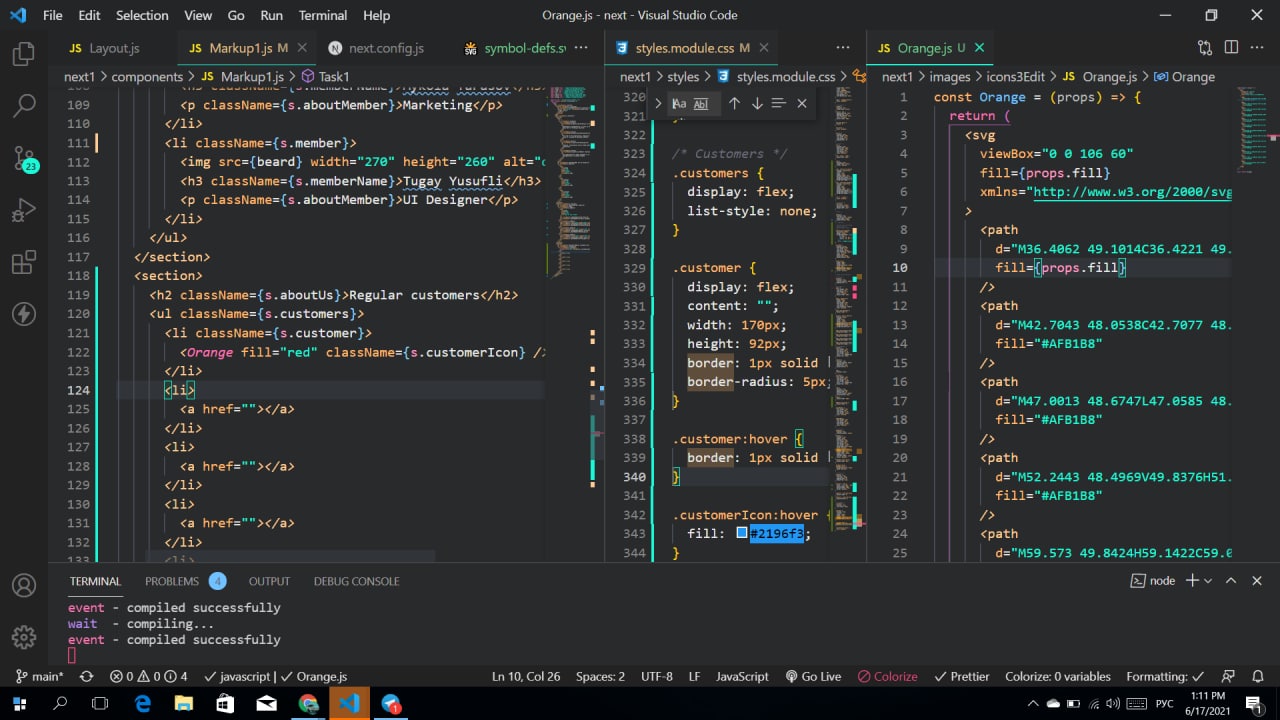Split the Orange.js editor to the right
The image size is (1280, 720).
pos(1231,47)
